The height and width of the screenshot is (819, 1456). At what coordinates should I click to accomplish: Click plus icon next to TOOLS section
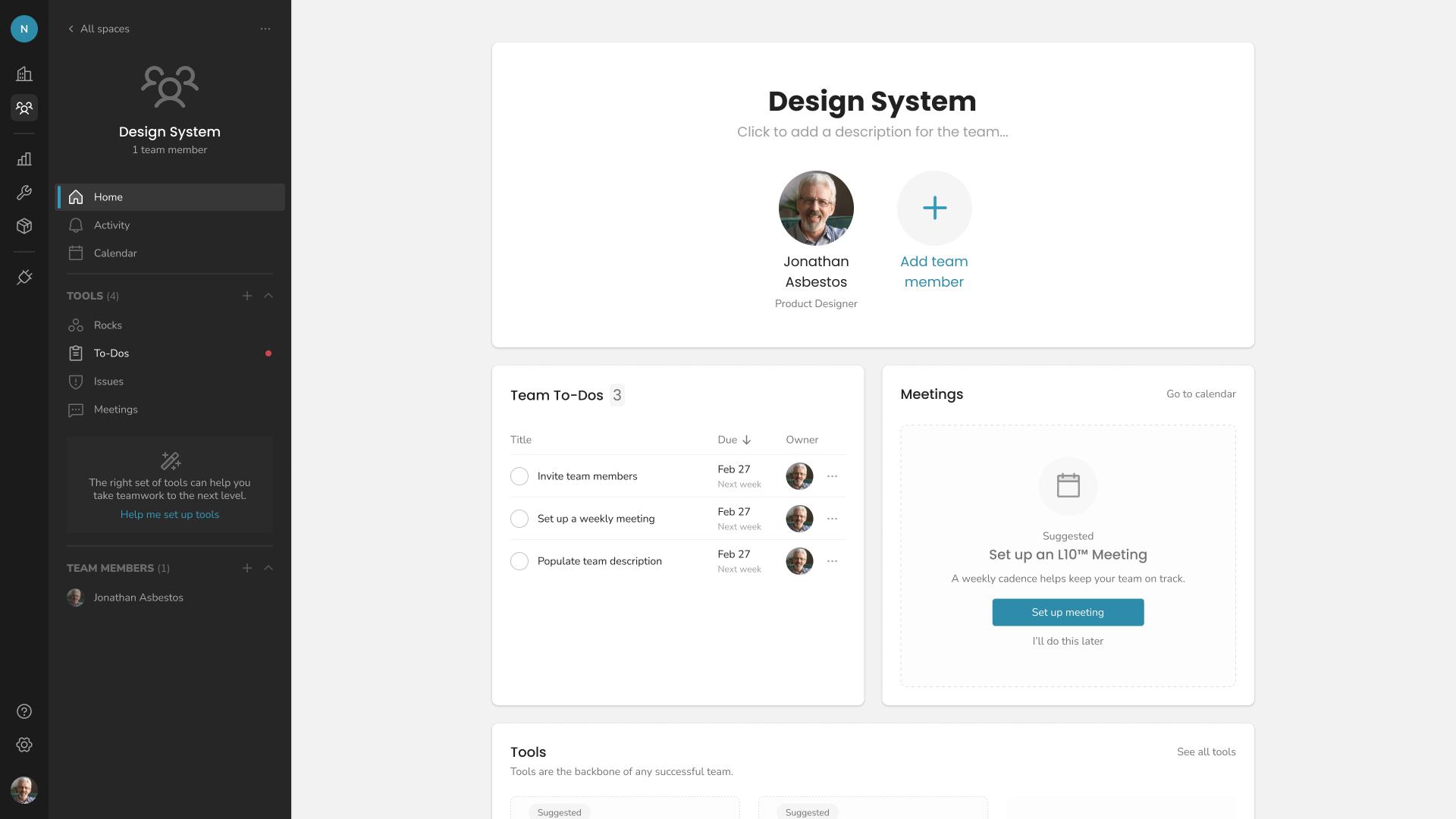(247, 296)
